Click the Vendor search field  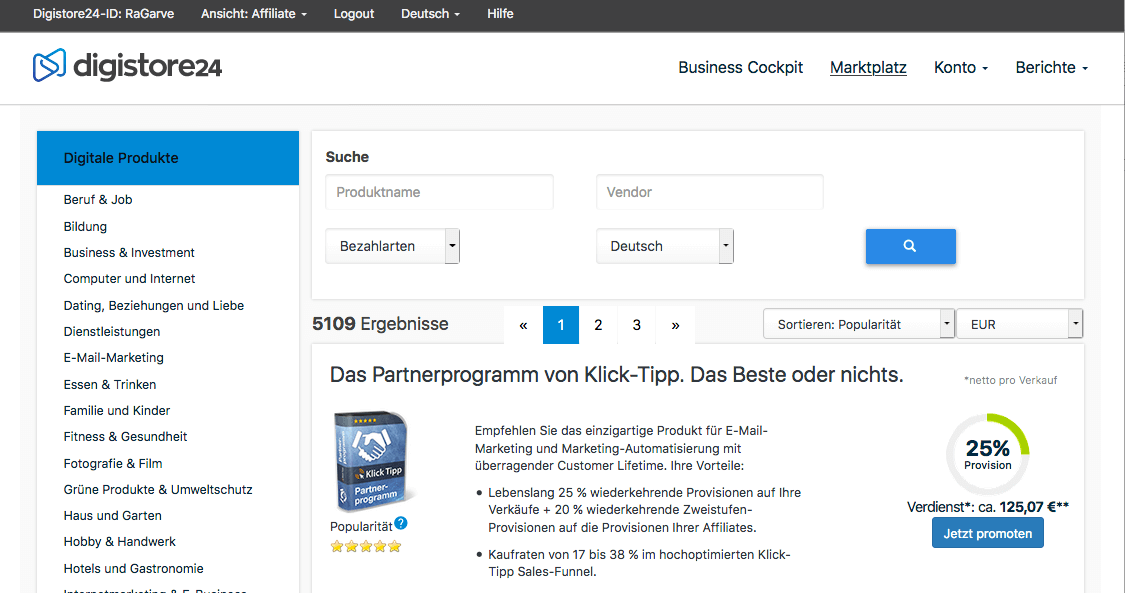[x=710, y=192]
